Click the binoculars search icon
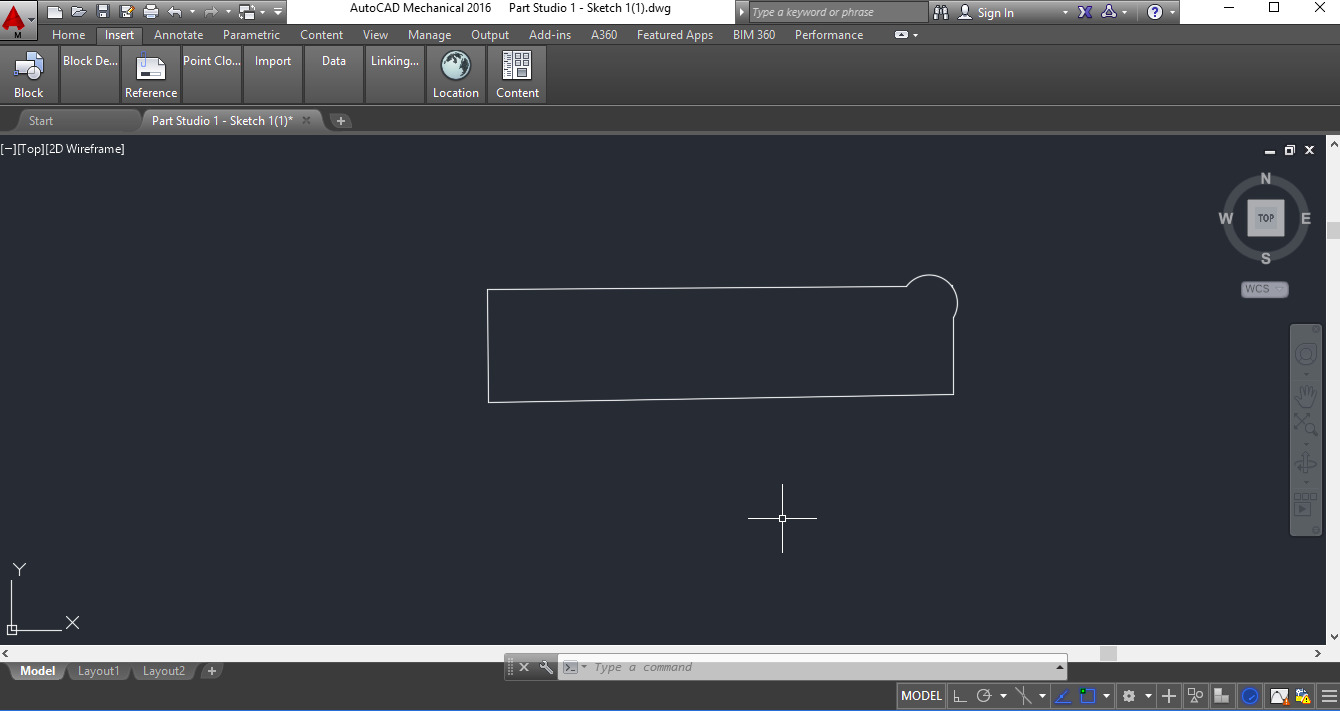 click(x=941, y=12)
